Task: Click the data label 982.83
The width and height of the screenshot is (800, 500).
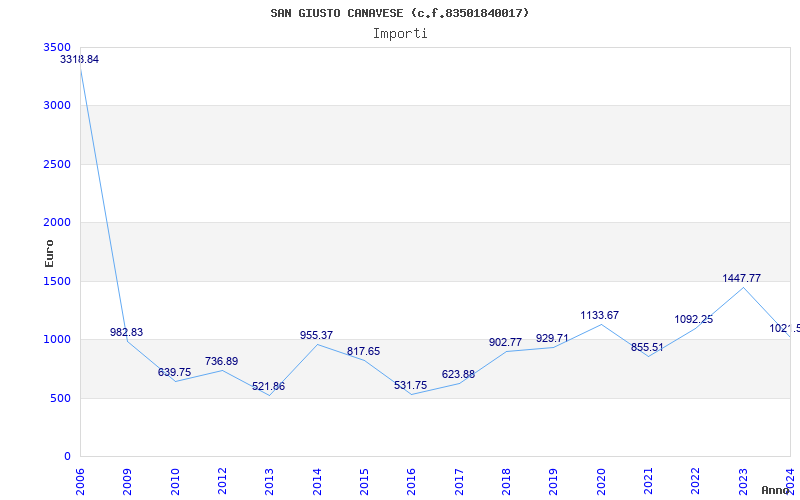Action: [127, 332]
